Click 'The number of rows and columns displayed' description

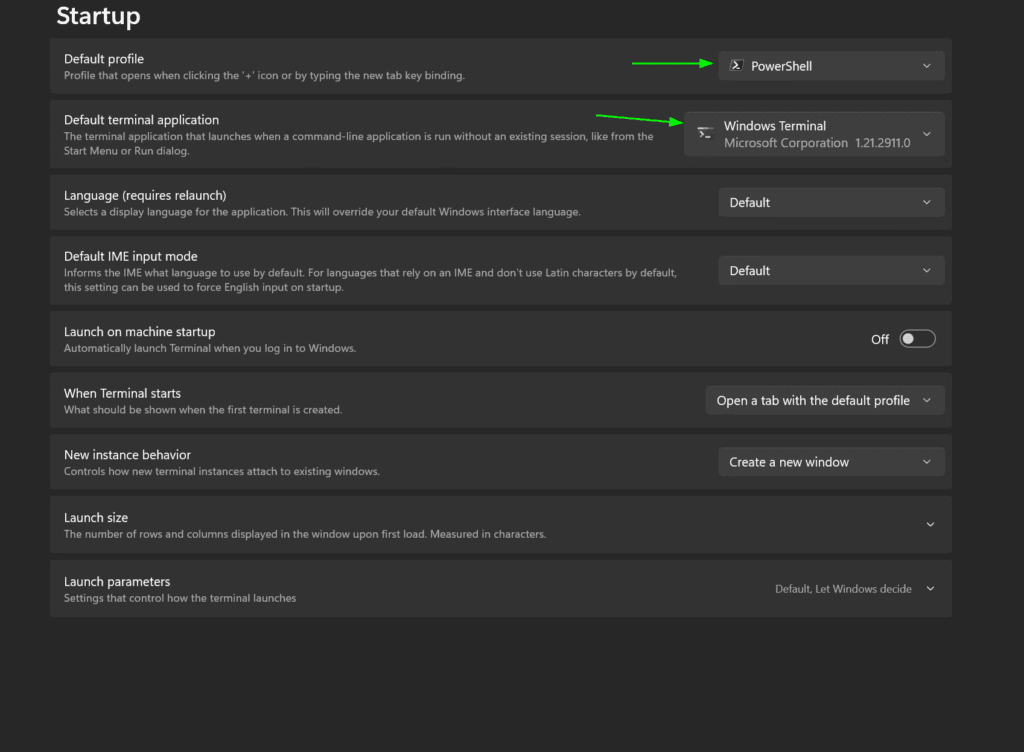click(304, 534)
